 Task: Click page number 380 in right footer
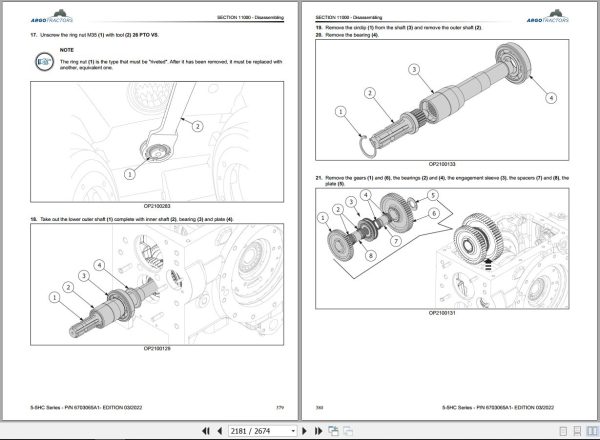point(320,407)
